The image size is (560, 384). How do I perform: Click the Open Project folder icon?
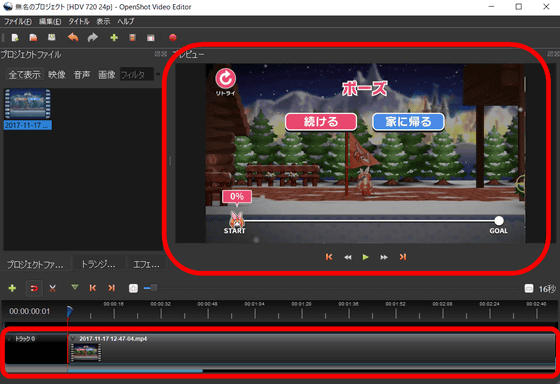(33, 38)
